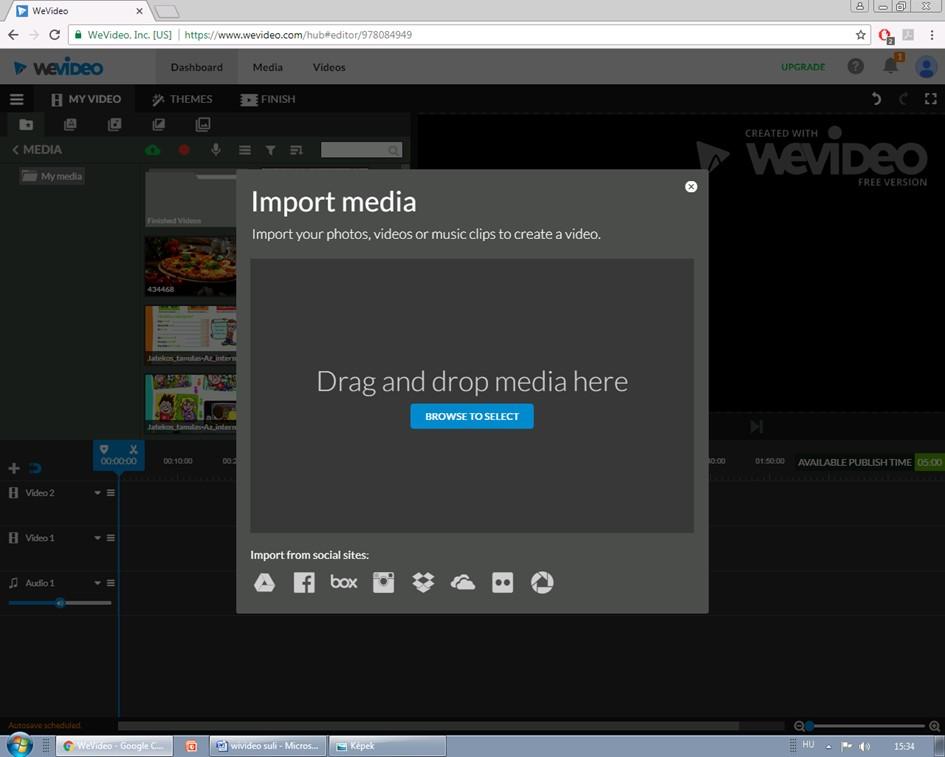Go to Dashboard
The image size is (945, 757).
coord(196,67)
